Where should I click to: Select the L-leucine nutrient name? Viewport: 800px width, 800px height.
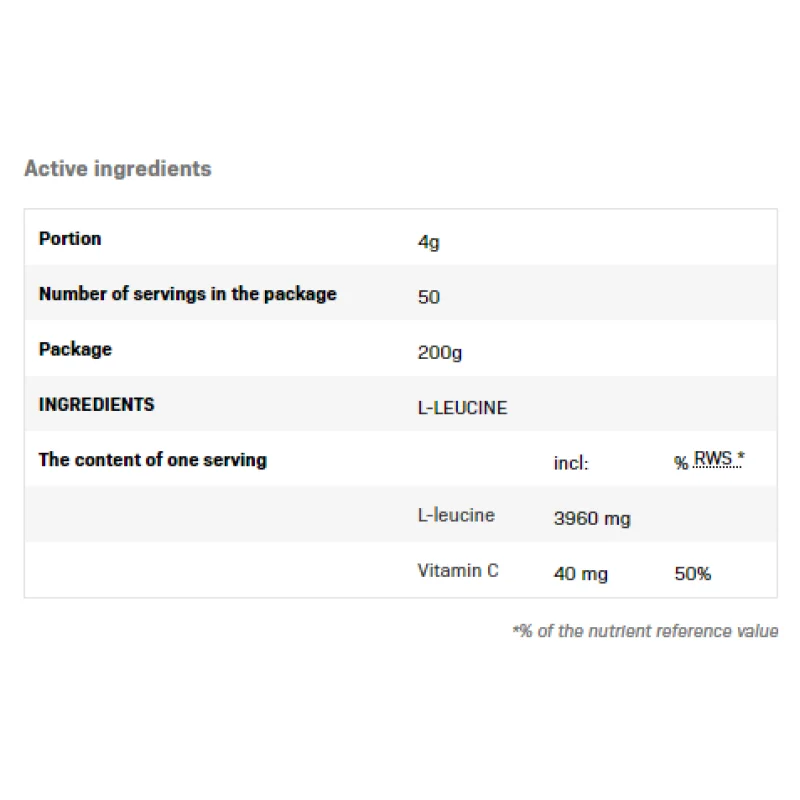click(456, 516)
